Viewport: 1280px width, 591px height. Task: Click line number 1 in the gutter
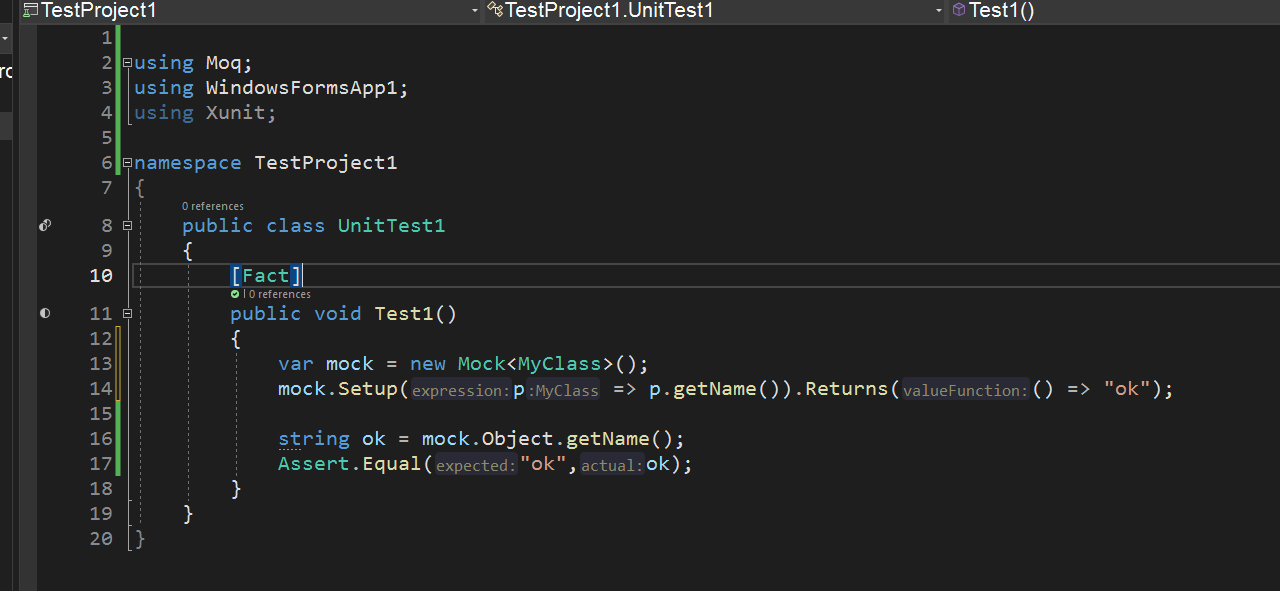tap(107, 38)
